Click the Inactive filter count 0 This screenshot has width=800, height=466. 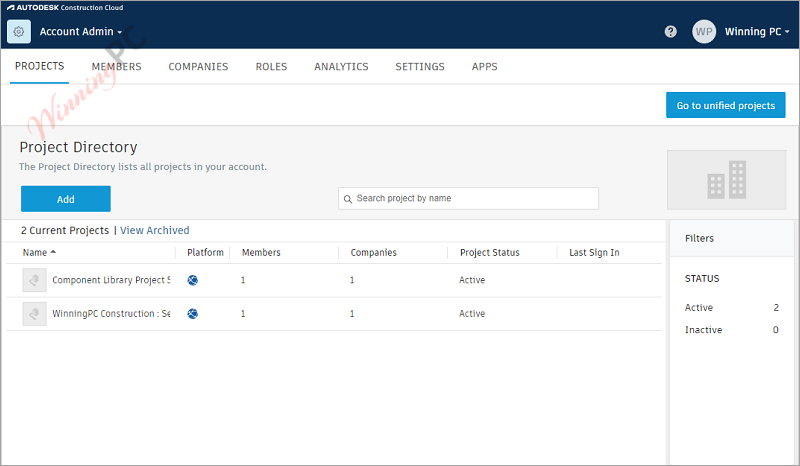776,330
